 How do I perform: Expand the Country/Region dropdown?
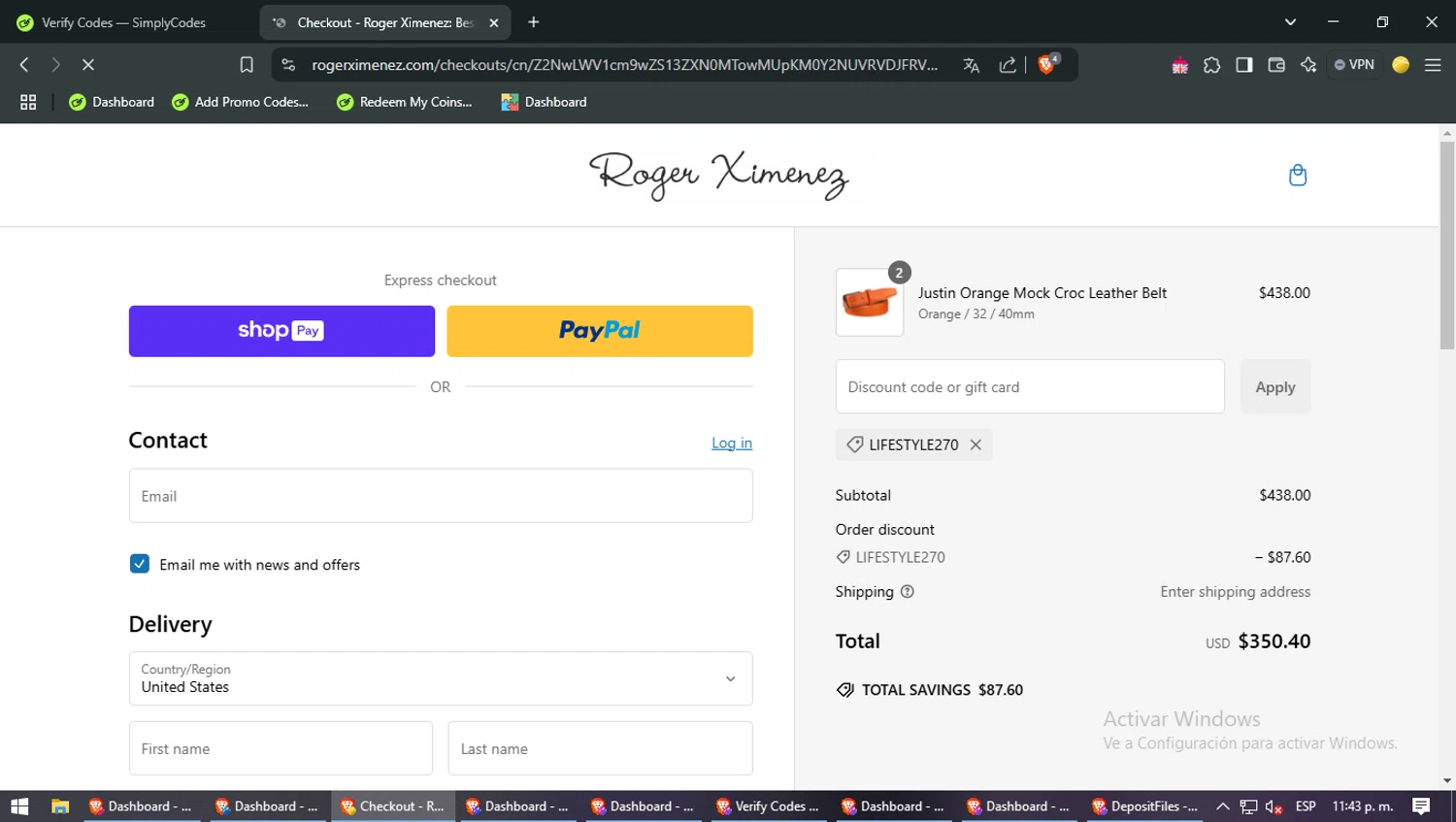point(441,678)
